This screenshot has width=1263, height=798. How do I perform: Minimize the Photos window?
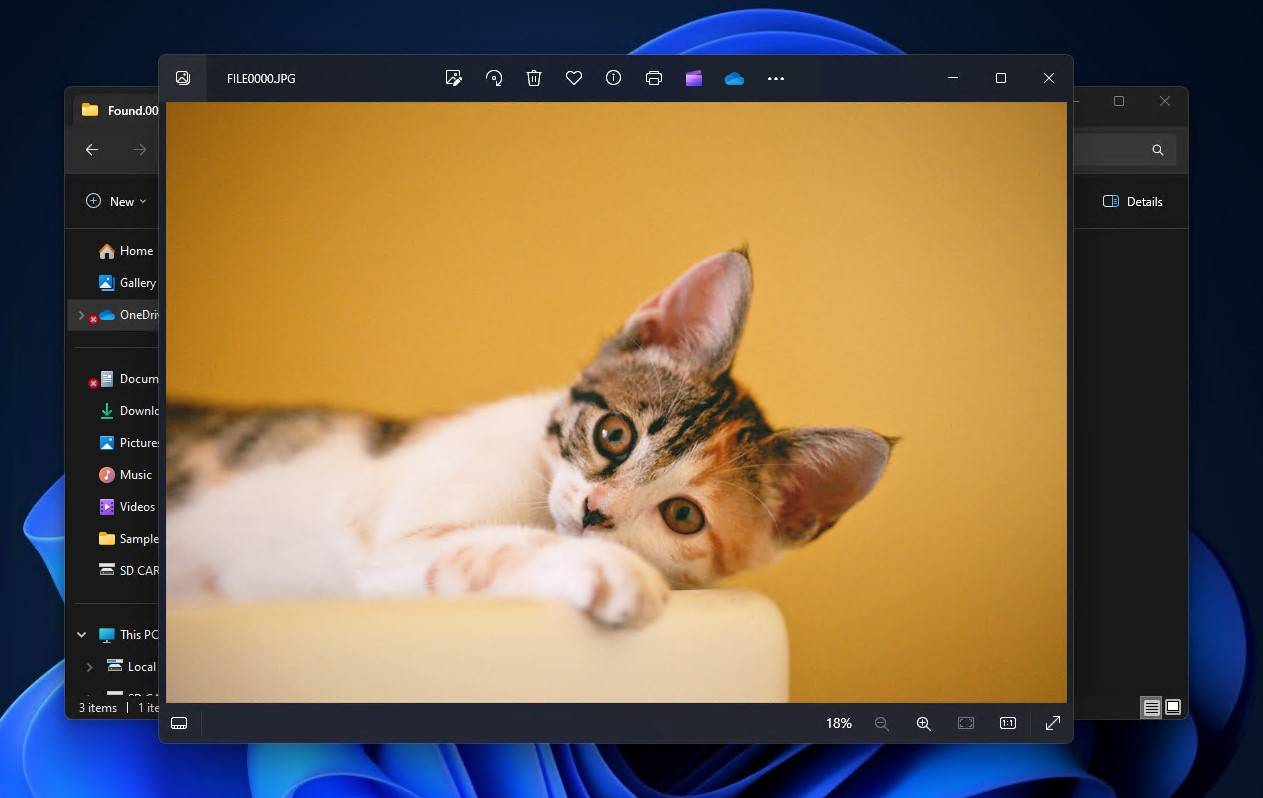click(x=953, y=78)
